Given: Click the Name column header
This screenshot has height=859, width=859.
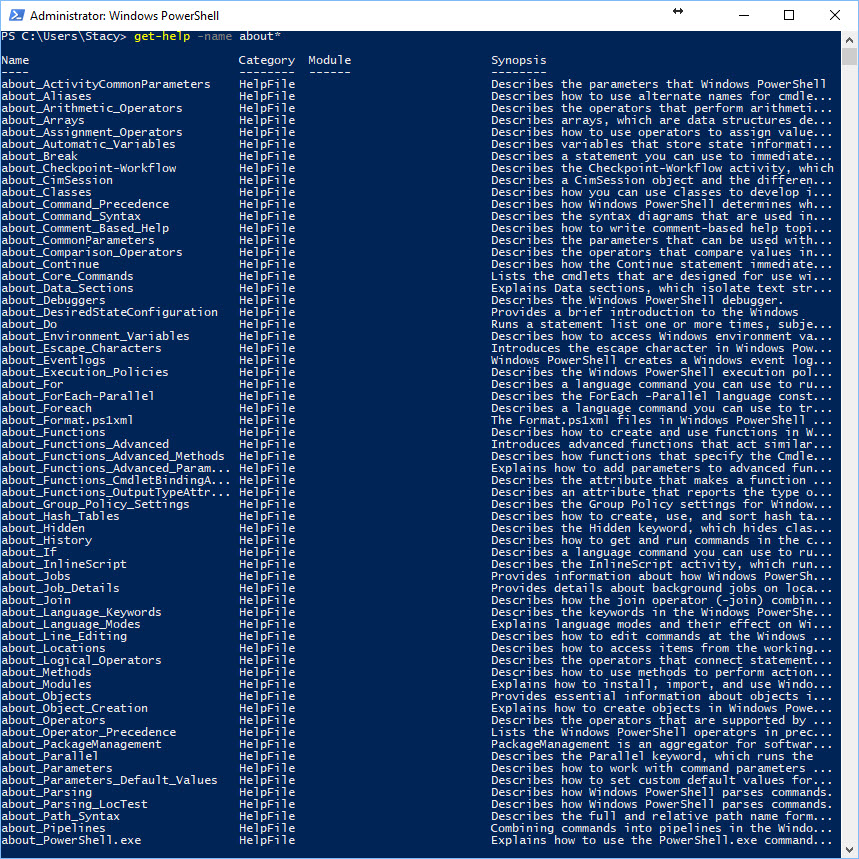Looking at the screenshot, I should [x=15, y=60].
